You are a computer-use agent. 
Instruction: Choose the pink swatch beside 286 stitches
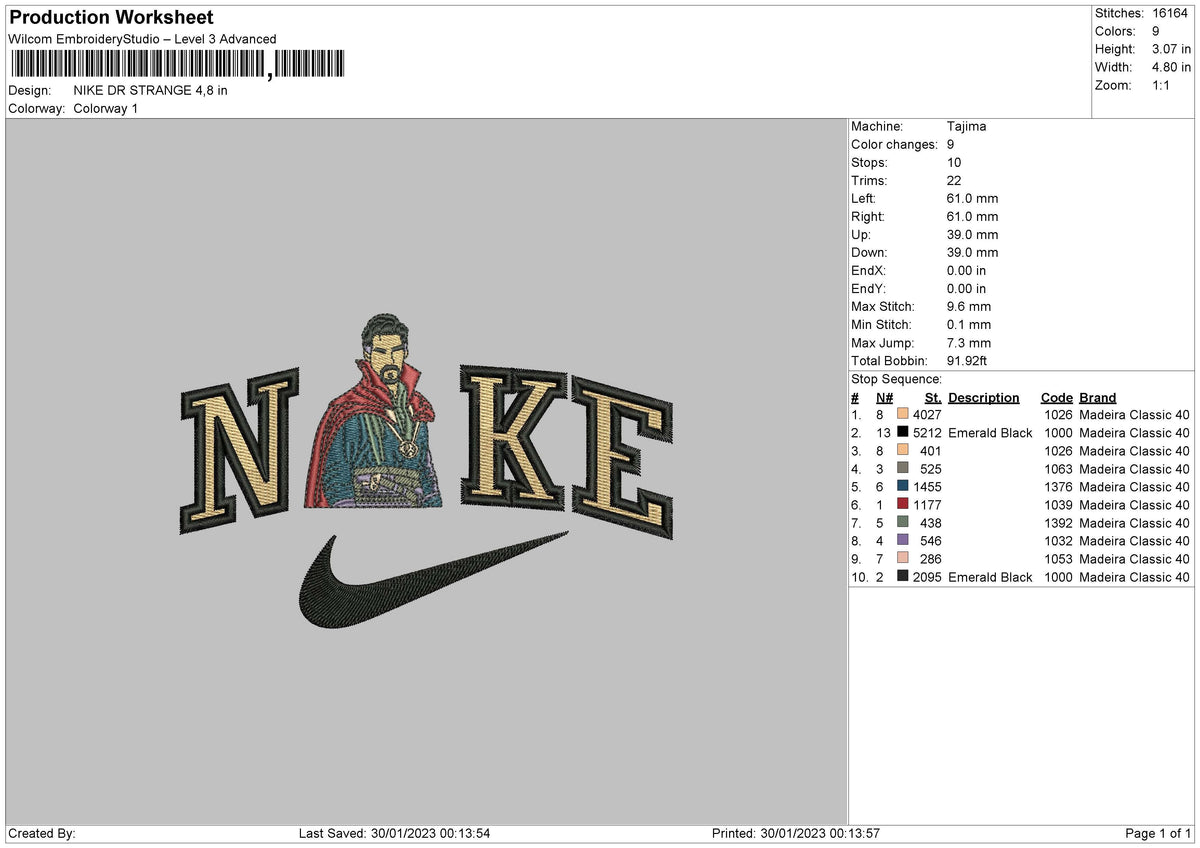pos(903,559)
